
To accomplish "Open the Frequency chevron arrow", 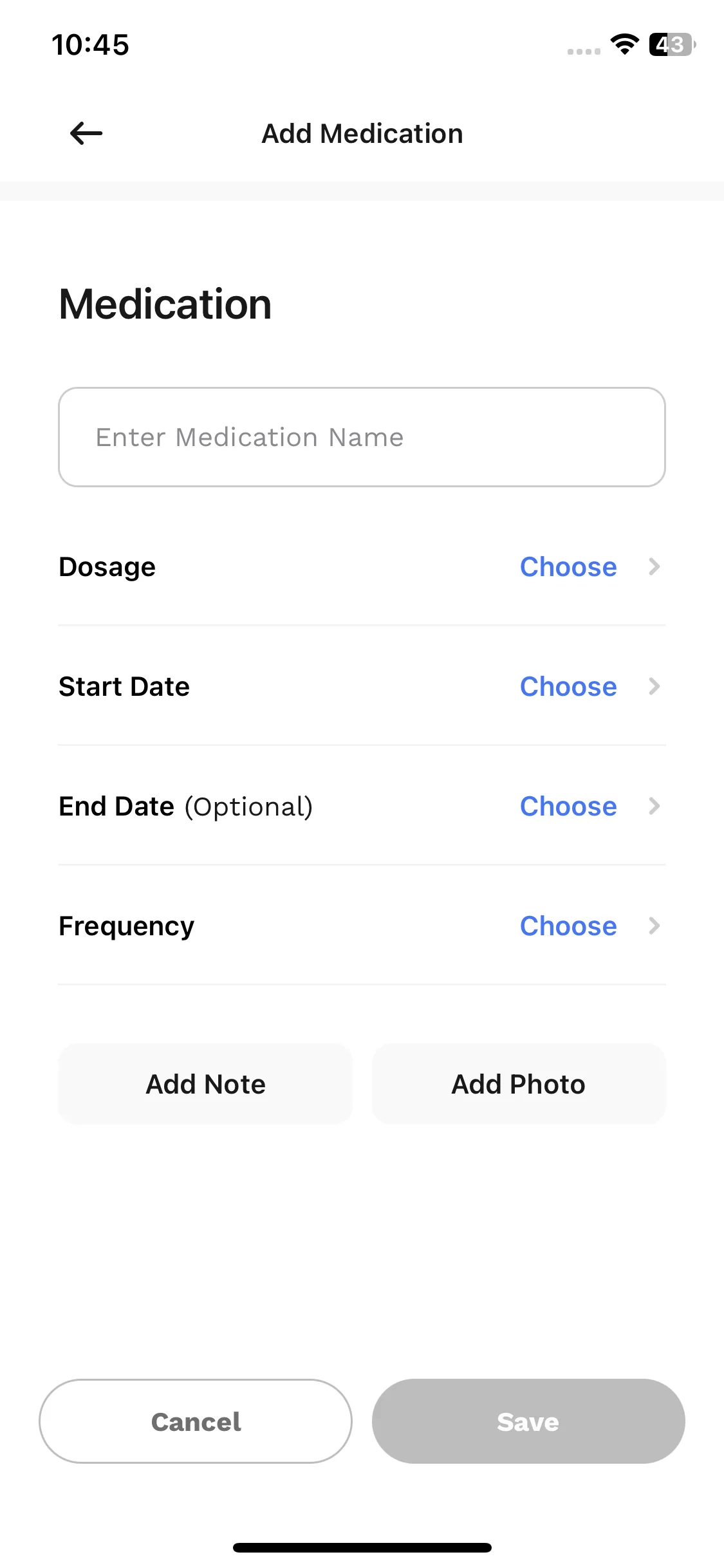I will click(x=654, y=926).
